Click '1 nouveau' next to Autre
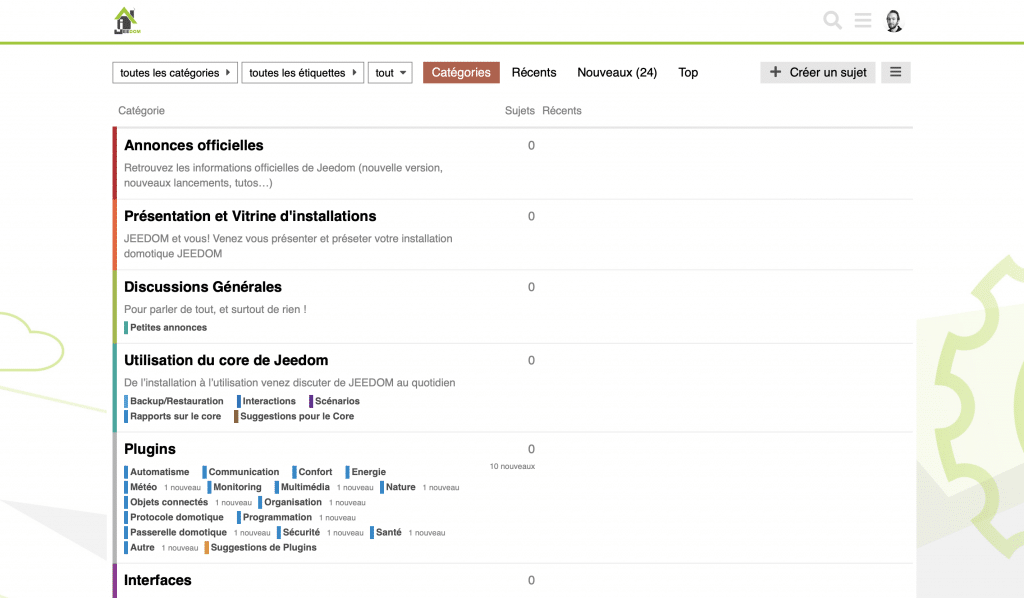This screenshot has height=598, width=1024. [x=180, y=548]
